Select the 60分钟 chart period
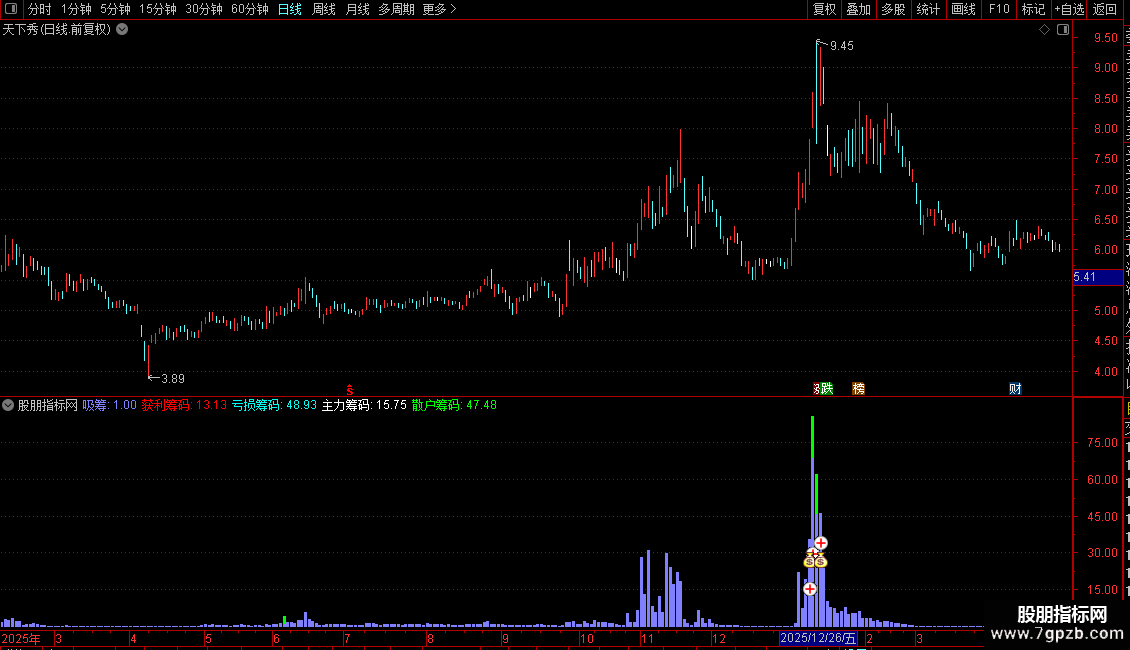1130x650 pixels. click(x=249, y=9)
